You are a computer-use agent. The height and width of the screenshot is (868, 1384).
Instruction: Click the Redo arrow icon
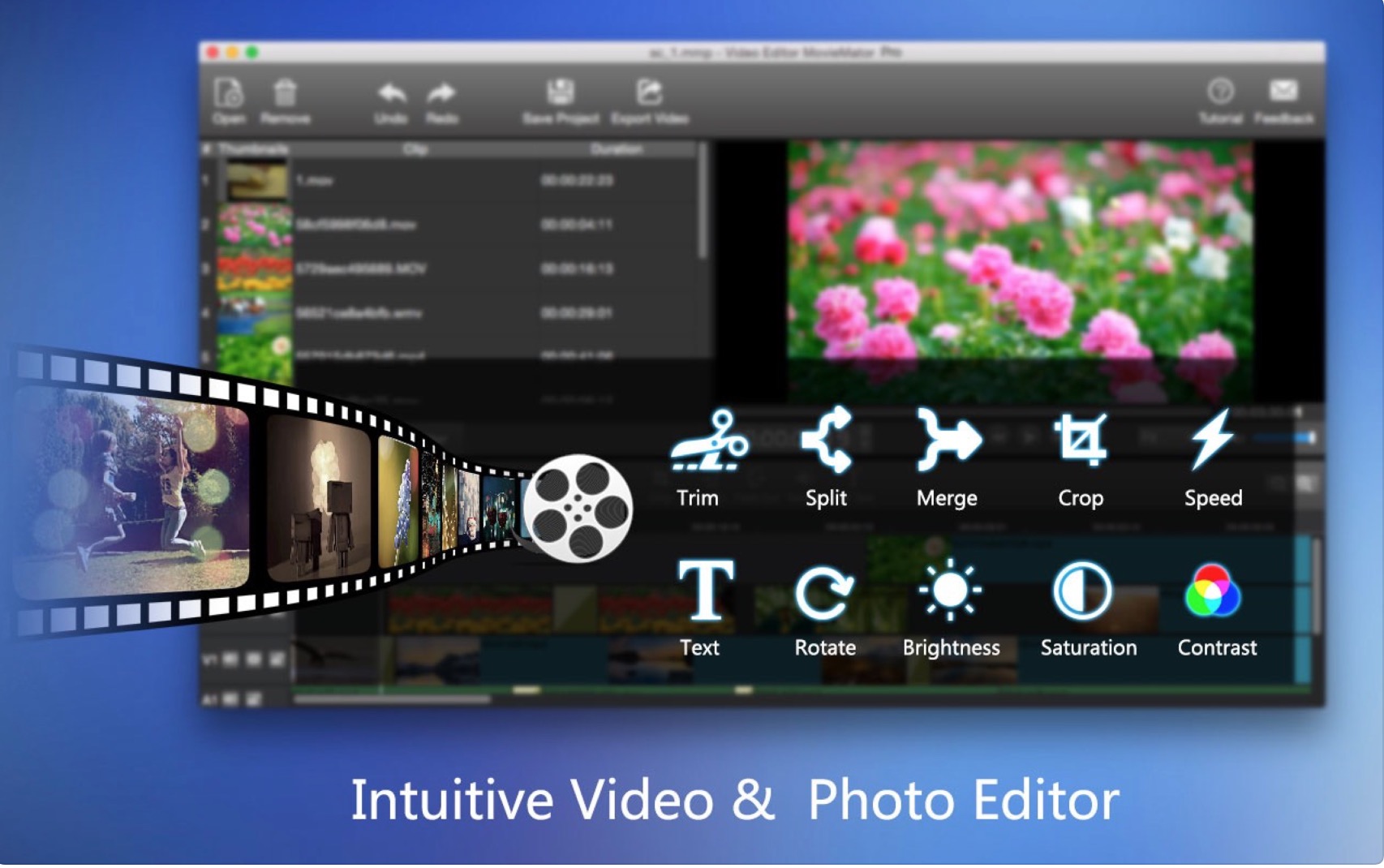click(x=442, y=94)
